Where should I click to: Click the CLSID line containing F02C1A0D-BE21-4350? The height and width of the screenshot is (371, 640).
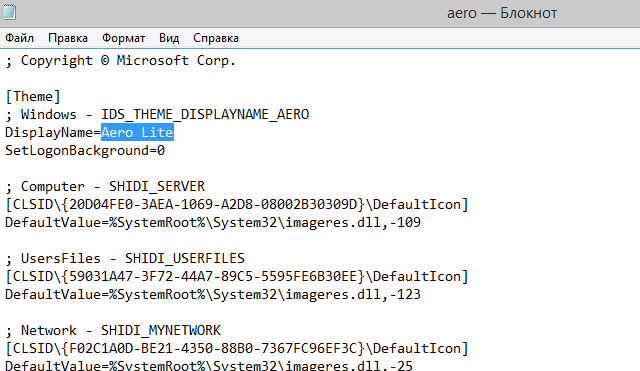[x=237, y=348]
